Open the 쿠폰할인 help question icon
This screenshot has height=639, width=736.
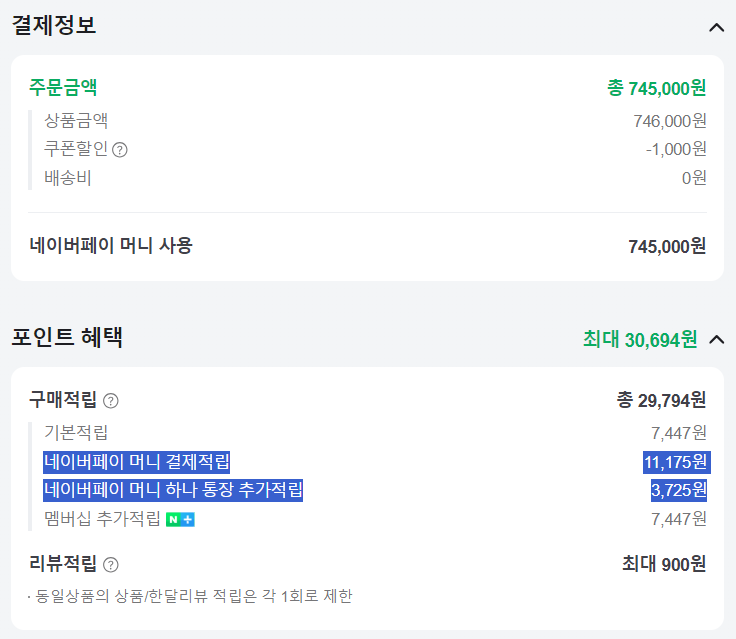[120, 150]
